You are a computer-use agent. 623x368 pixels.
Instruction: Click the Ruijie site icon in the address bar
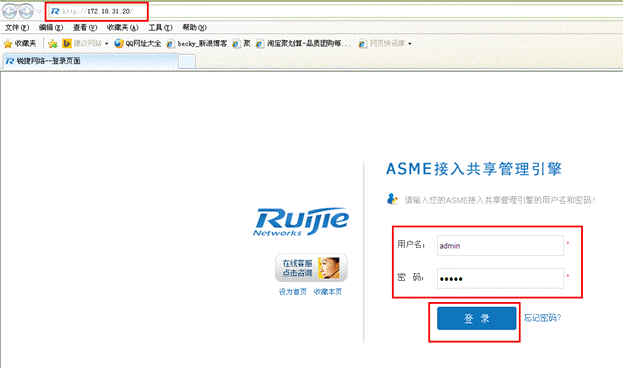pos(55,12)
